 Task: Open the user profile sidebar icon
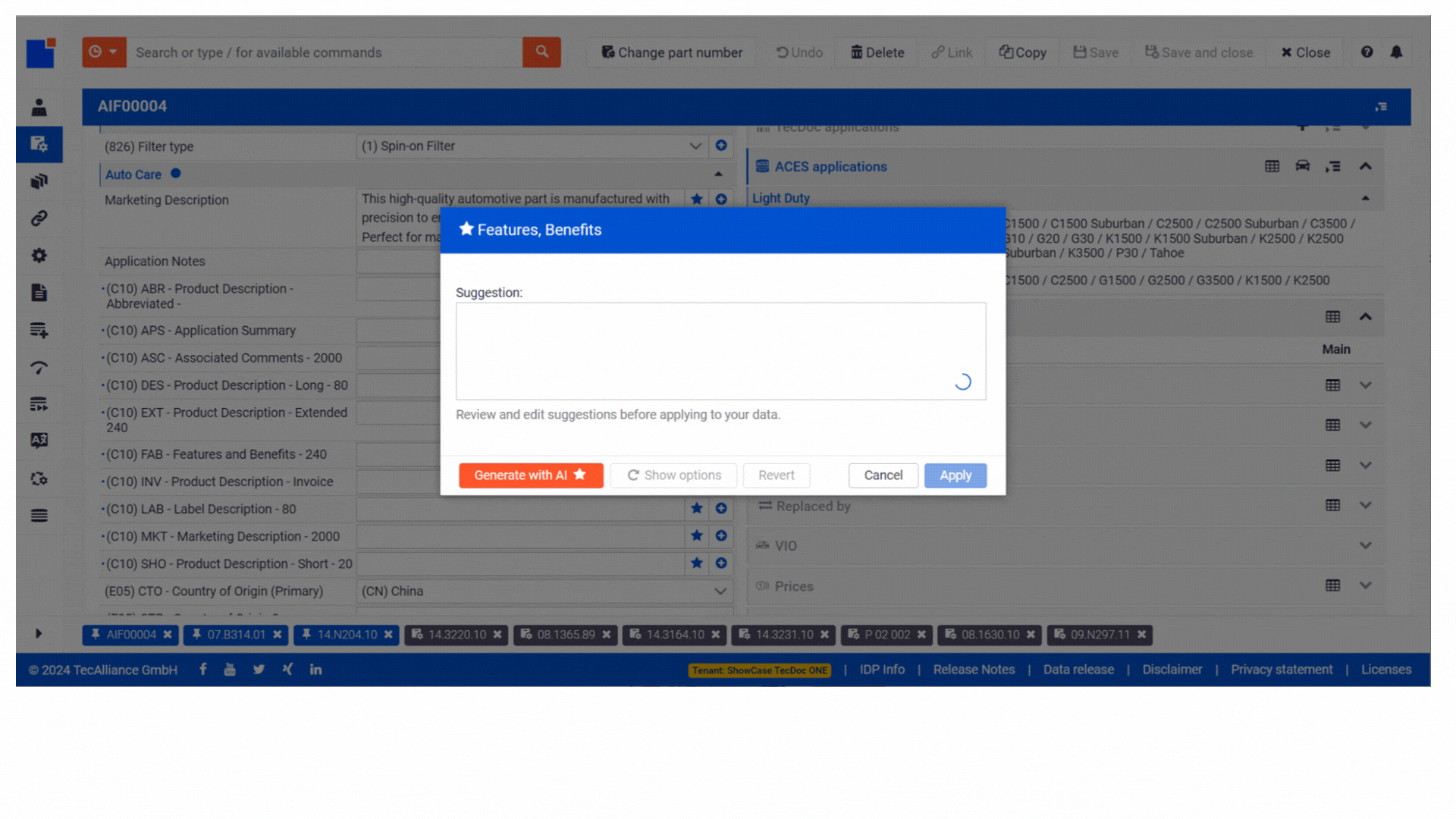point(39,108)
